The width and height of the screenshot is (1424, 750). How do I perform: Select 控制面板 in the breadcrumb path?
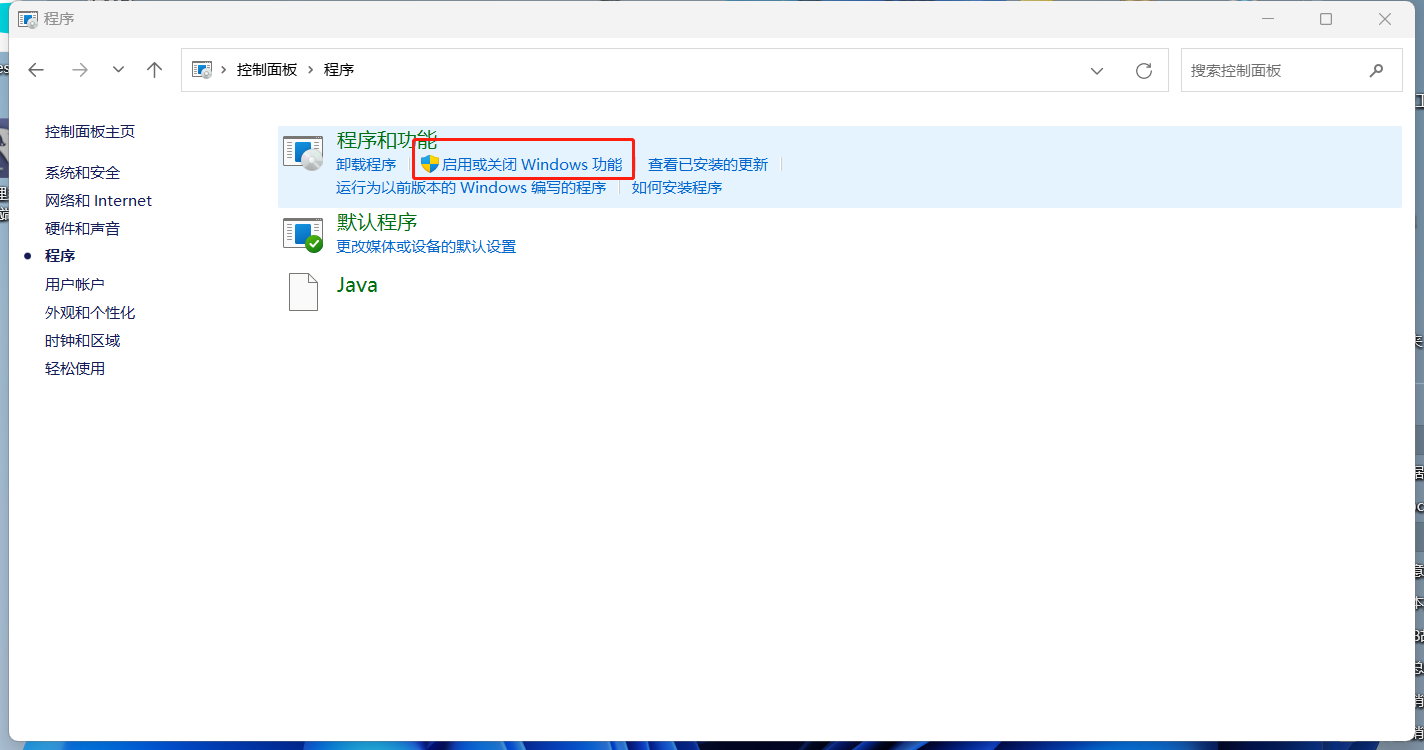coord(267,70)
